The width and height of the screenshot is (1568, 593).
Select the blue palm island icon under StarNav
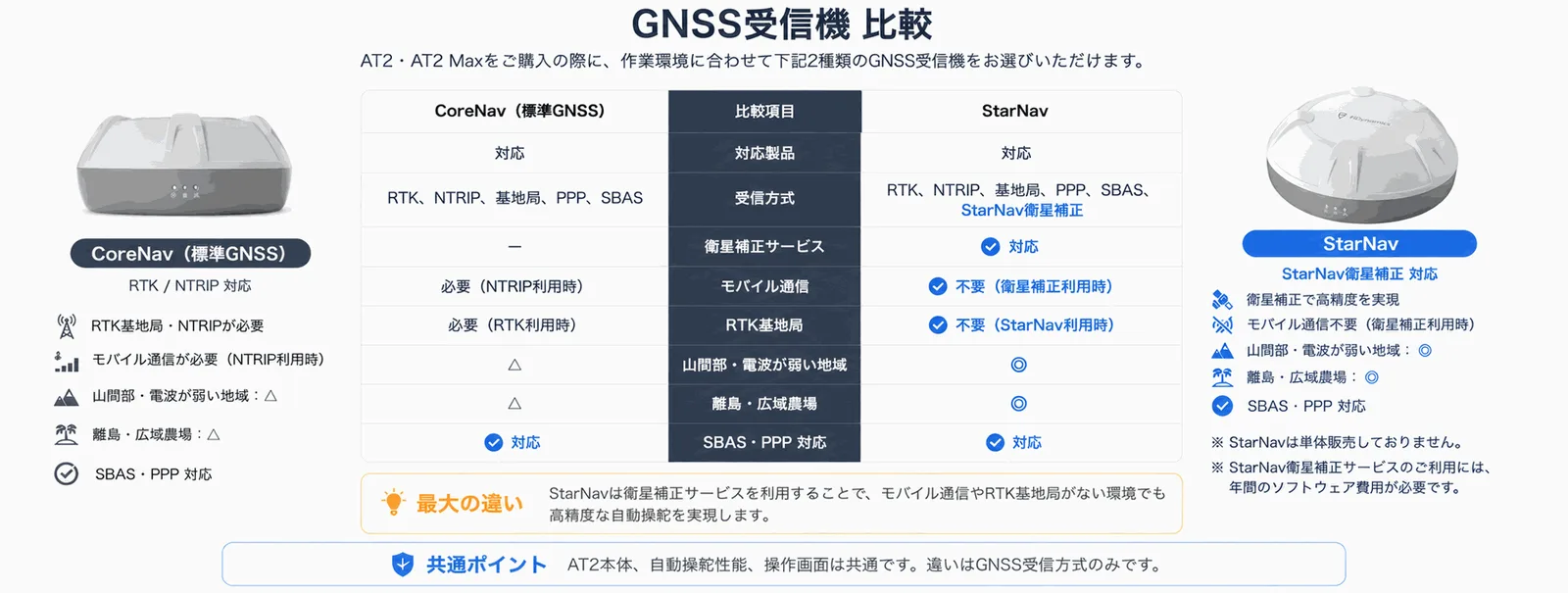pyautogui.click(x=1222, y=377)
